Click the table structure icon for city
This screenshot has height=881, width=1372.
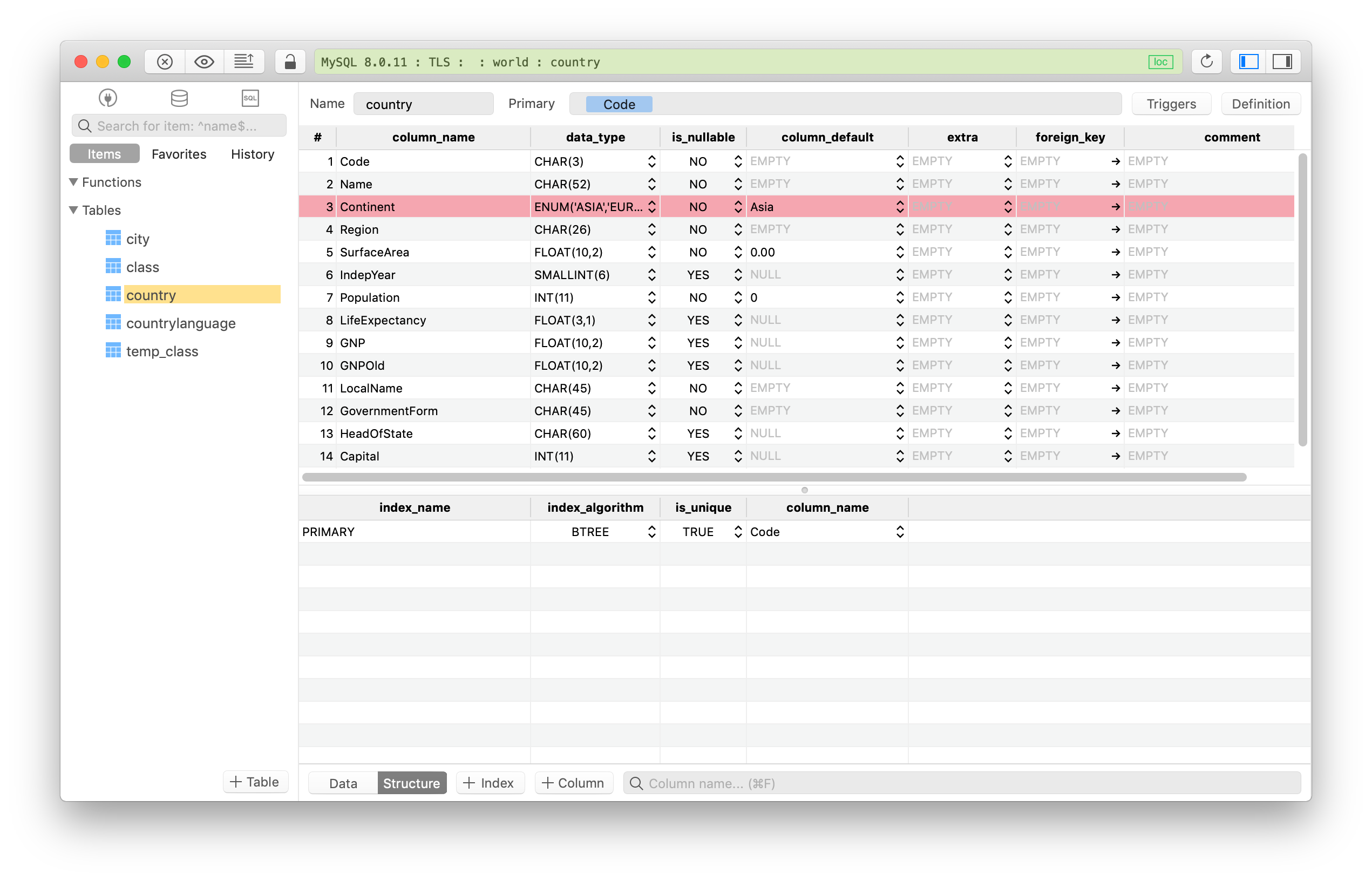tap(113, 238)
